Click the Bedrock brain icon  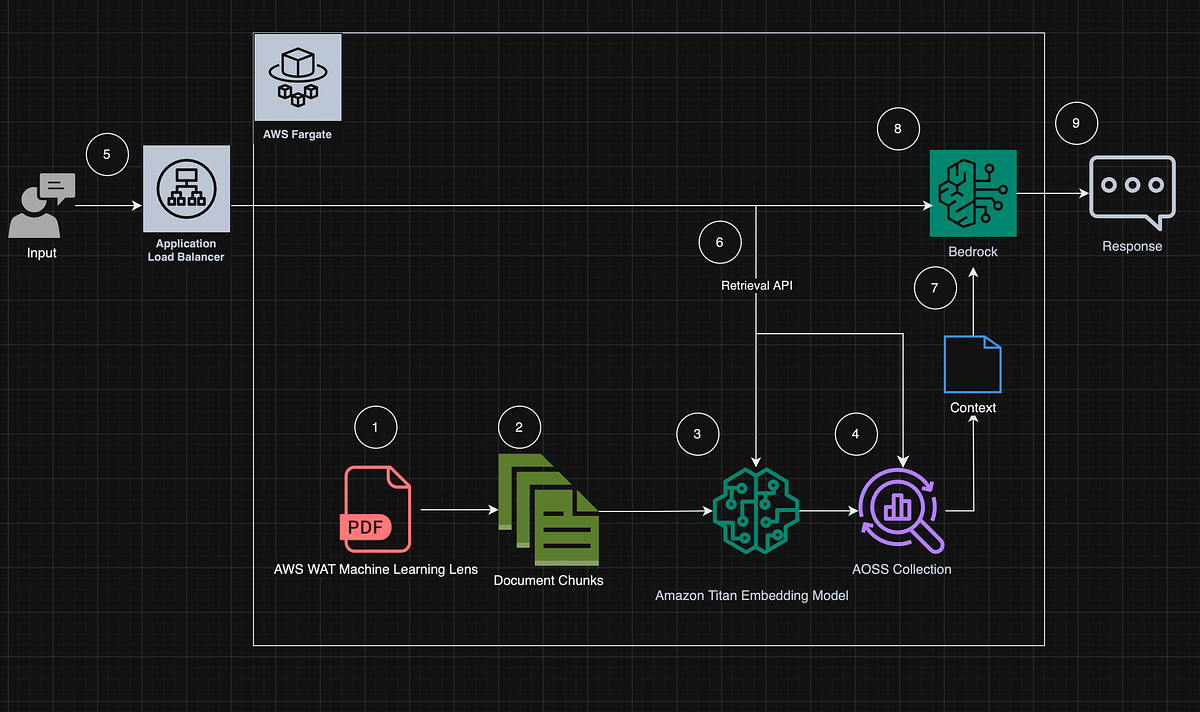(x=972, y=193)
